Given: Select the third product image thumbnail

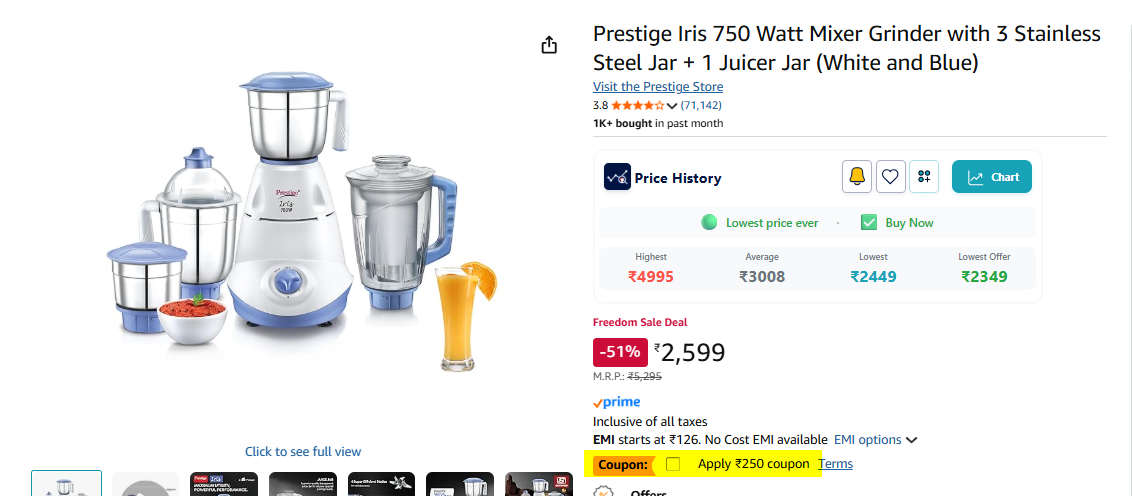Looking at the screenshot, I should tap(223, 485).
